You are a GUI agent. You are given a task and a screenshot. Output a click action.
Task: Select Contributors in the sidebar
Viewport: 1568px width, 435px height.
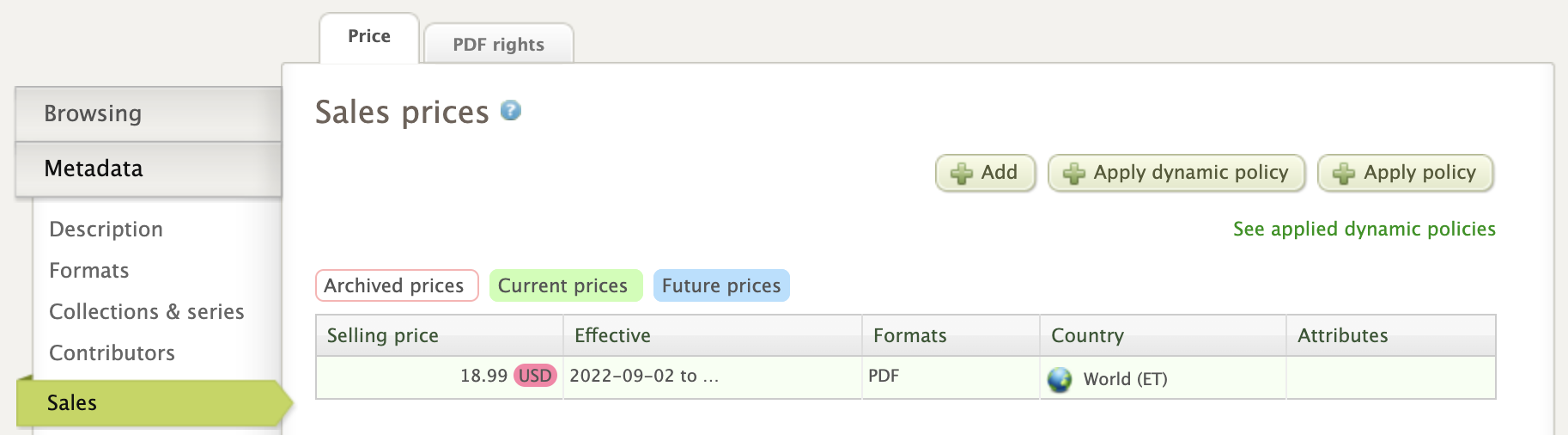[x=112, y=353]
